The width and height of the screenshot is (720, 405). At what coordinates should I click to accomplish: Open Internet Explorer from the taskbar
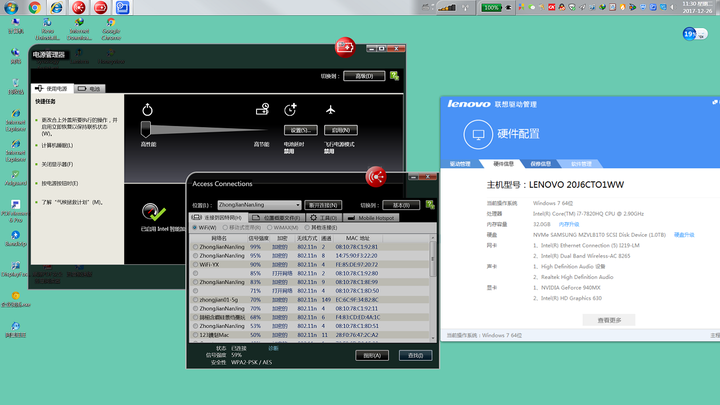(x=56, y=7)
